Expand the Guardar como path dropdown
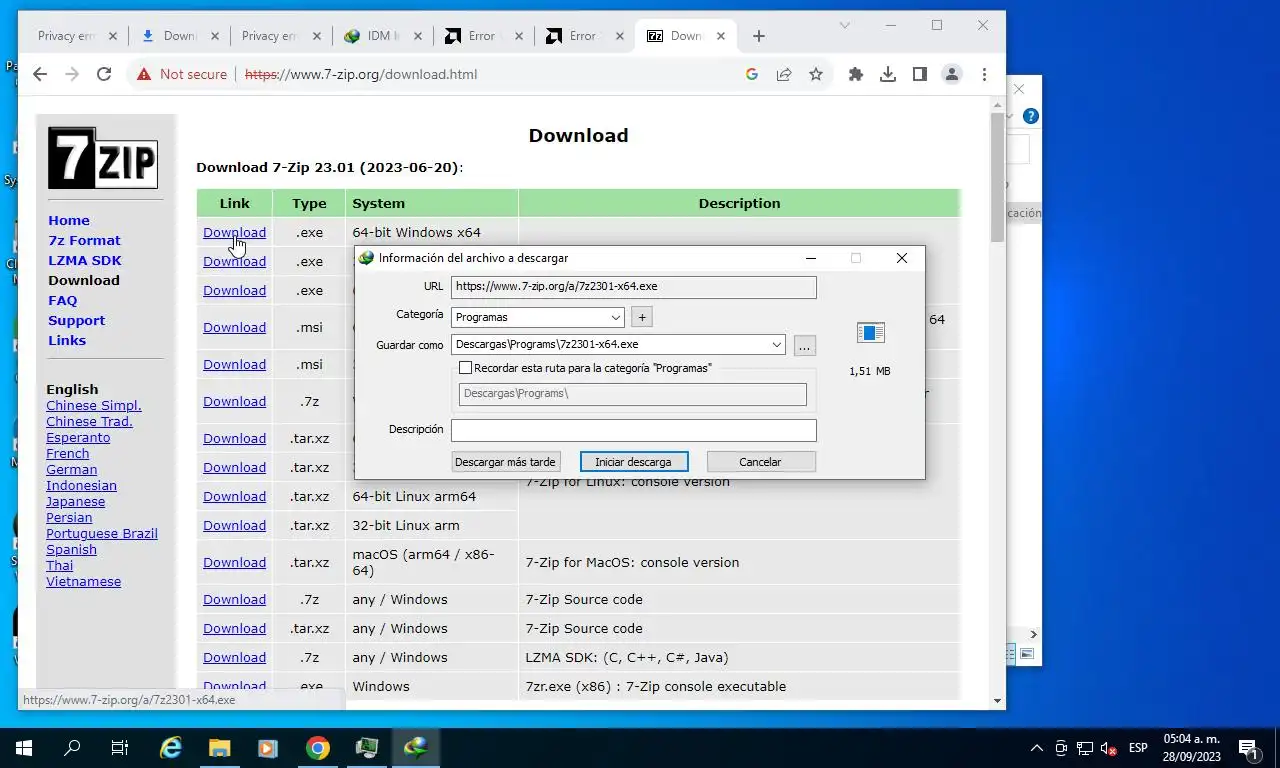The image size is (1280, 768). click(777, 344)
